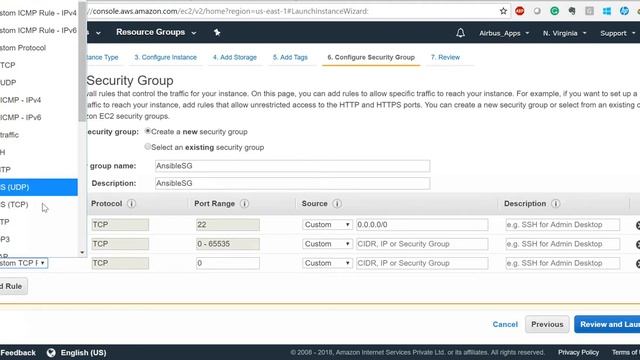Open Source dropdown for 0 - 65535 rule
The image size is (640, 360).
[327, 244]
